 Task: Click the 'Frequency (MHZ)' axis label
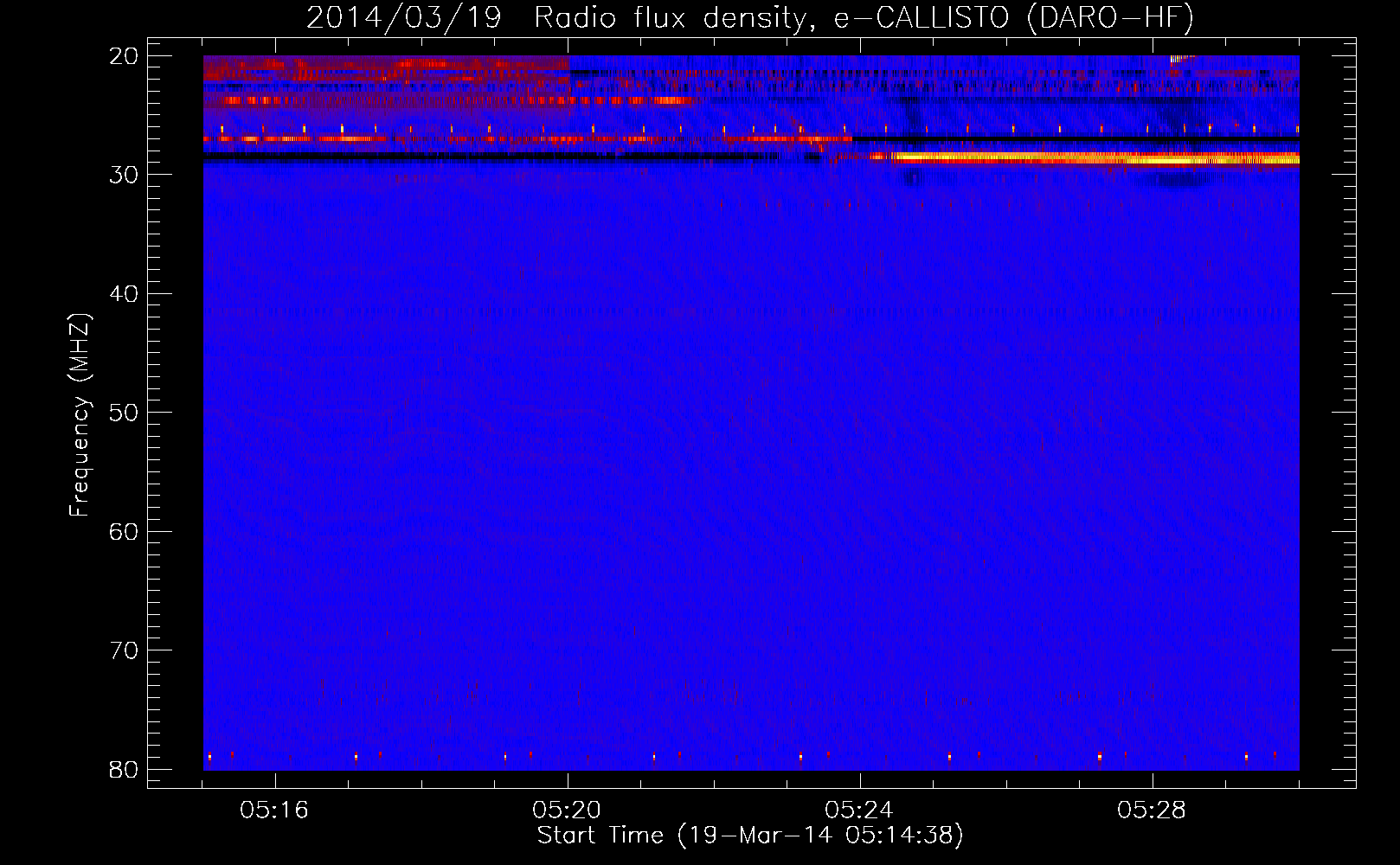(80, 415)
